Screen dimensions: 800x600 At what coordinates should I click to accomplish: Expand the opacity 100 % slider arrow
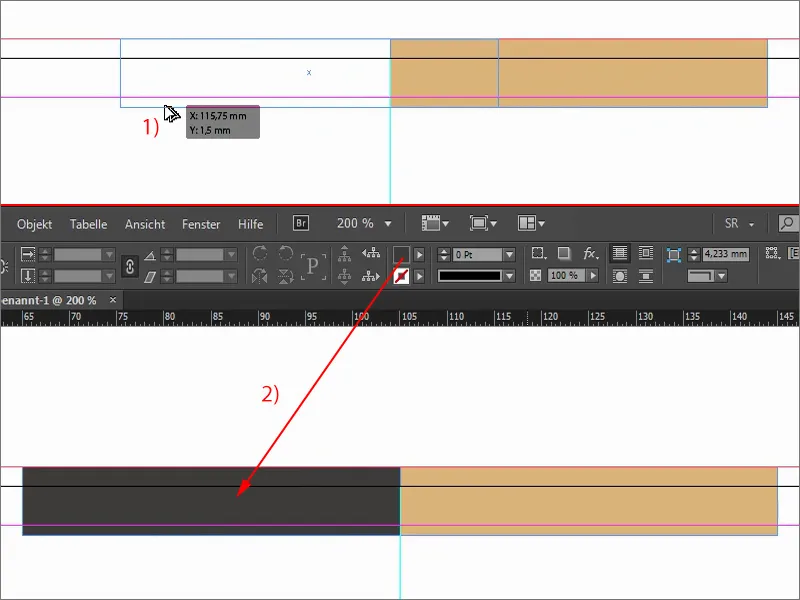coord(593,276)
